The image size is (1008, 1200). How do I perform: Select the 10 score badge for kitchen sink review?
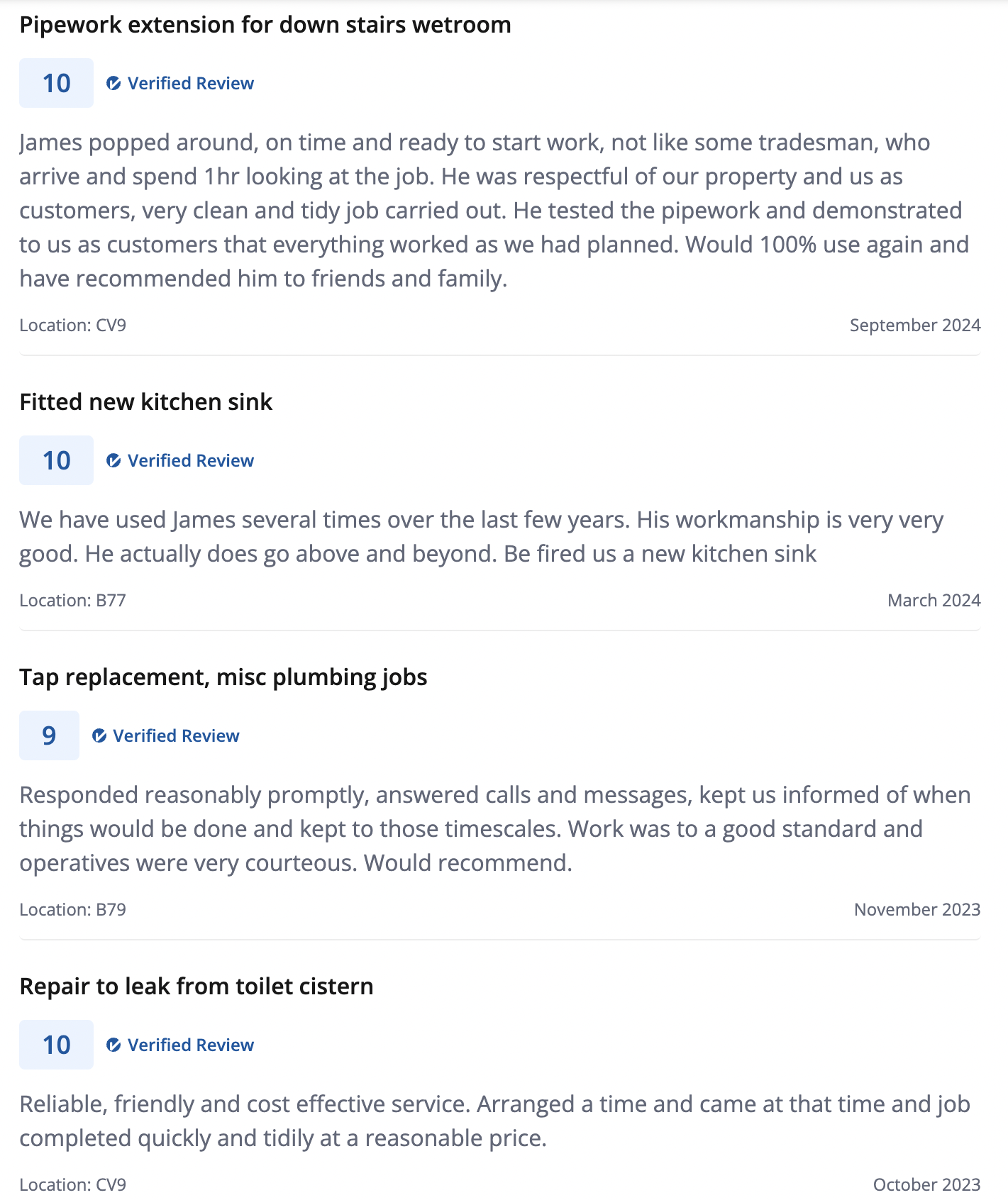click(56, 460)
